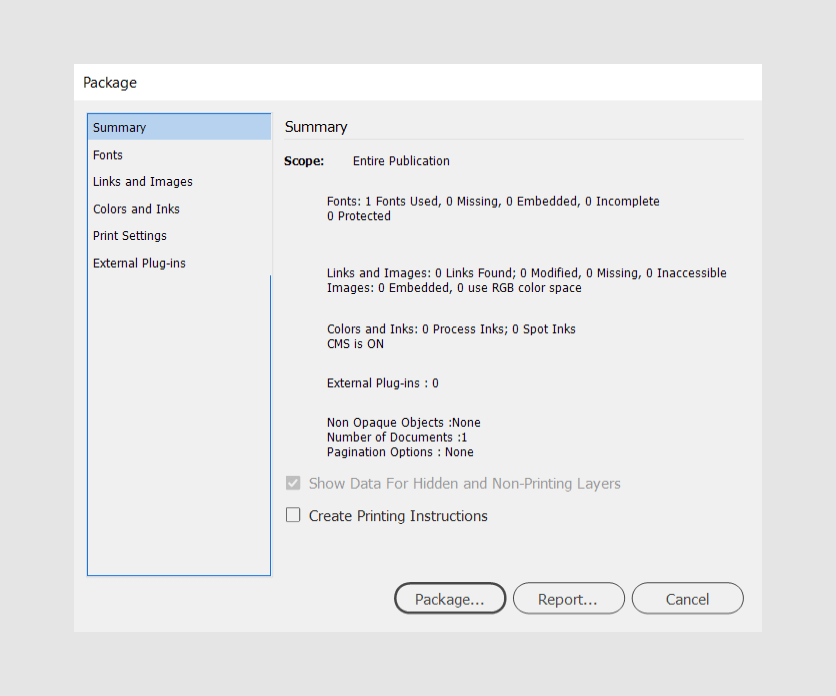Uncheck the Create Printing Instructions box

pos(293,514)
